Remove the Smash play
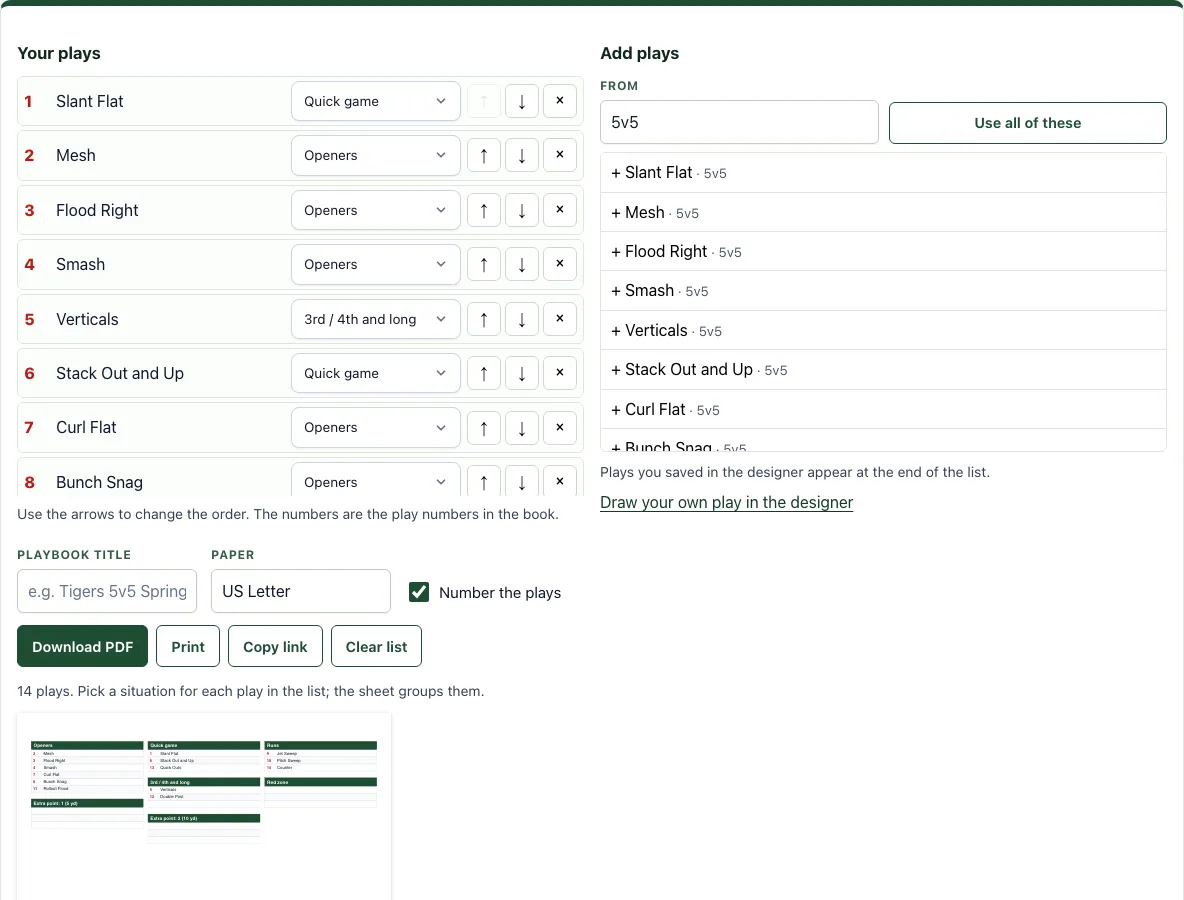The image size is (1184, 900). tap(560, 264)
